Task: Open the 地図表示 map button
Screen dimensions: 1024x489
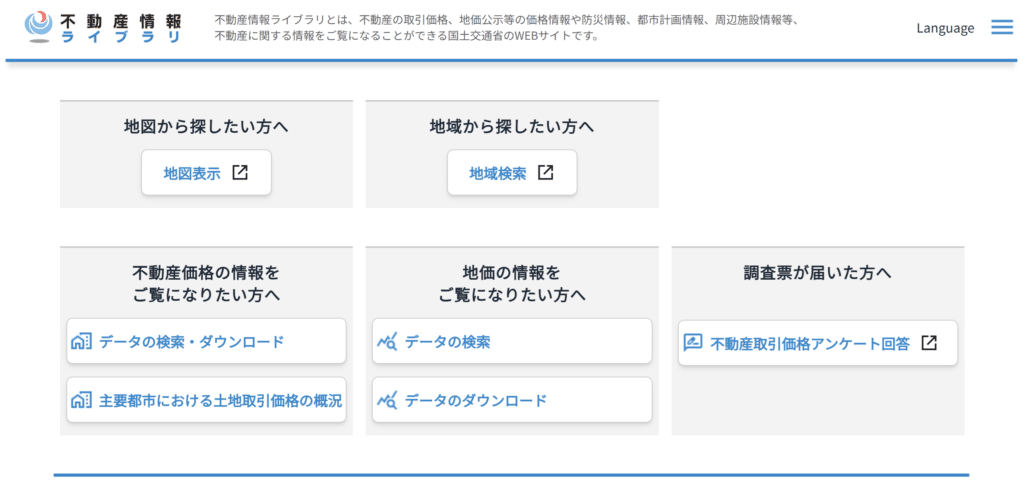Action: tap(193, 173)
